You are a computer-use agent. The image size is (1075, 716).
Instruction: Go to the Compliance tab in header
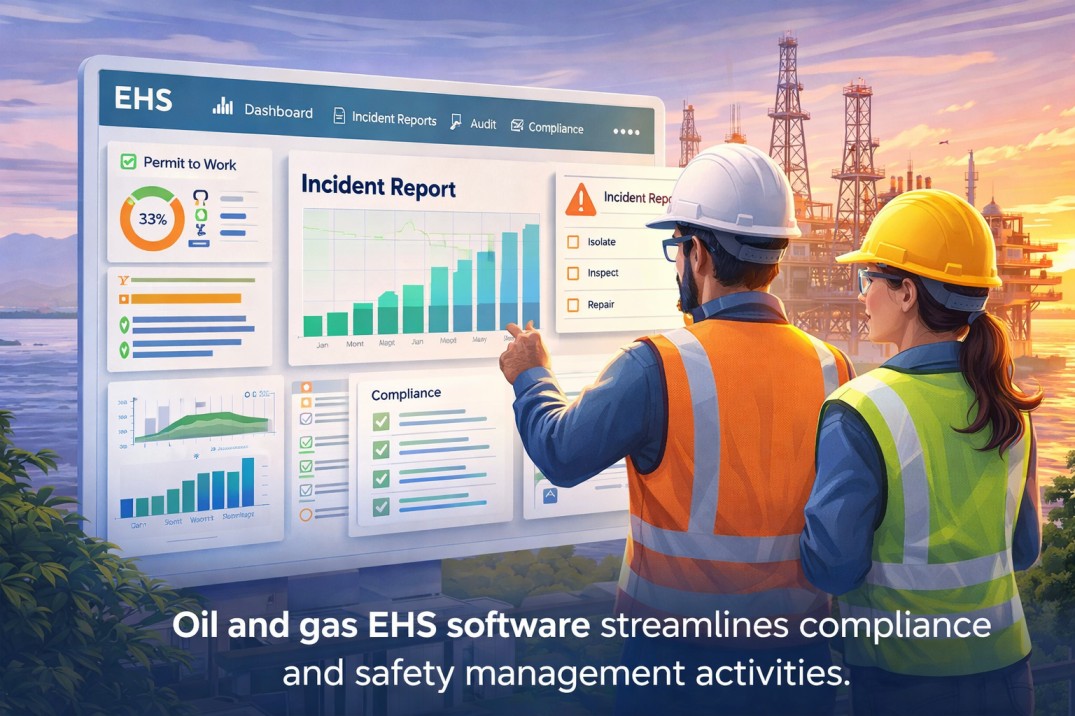[556, 128]
